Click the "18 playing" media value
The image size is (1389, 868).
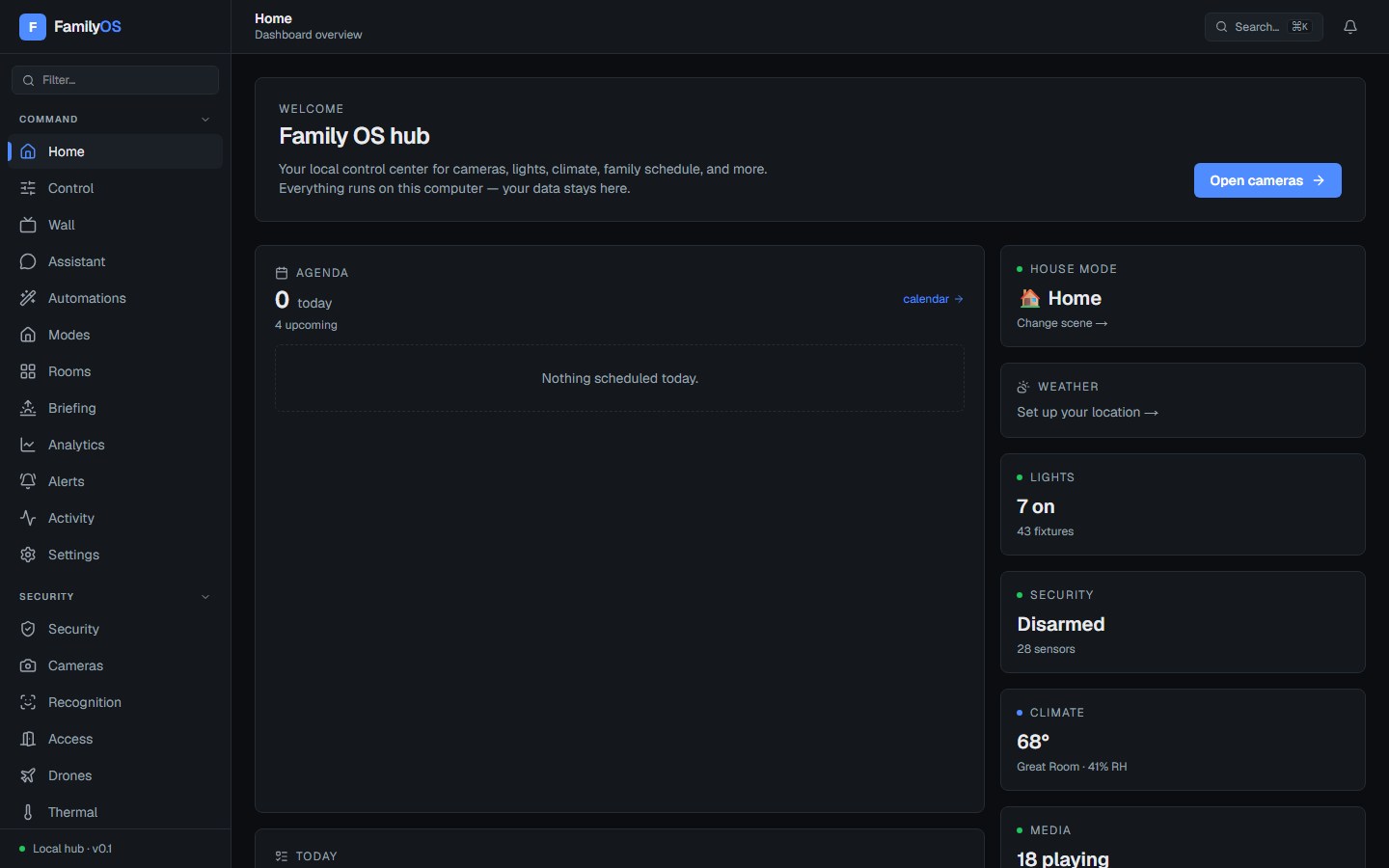pos(1063,858)
